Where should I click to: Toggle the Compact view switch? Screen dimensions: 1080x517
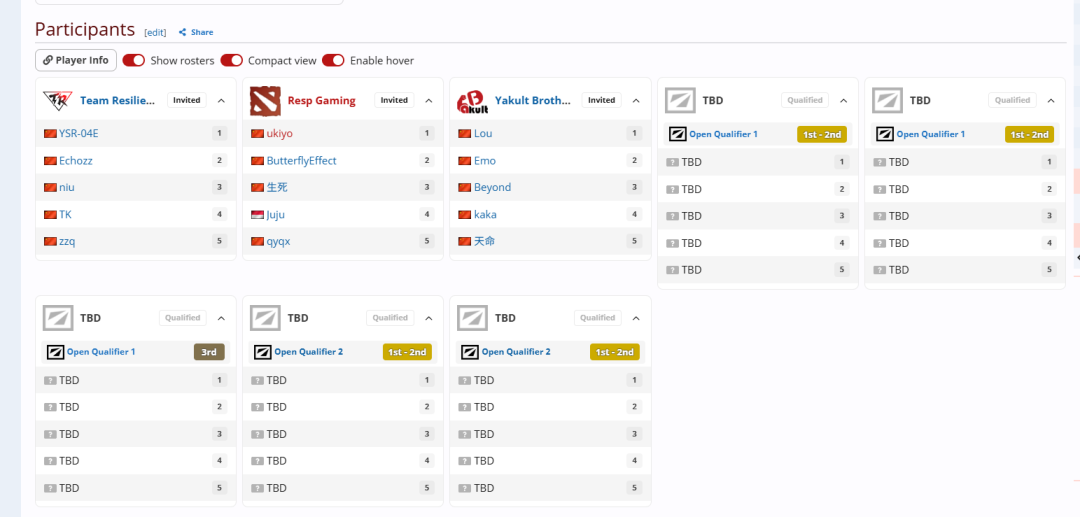[x=231, y=61]
